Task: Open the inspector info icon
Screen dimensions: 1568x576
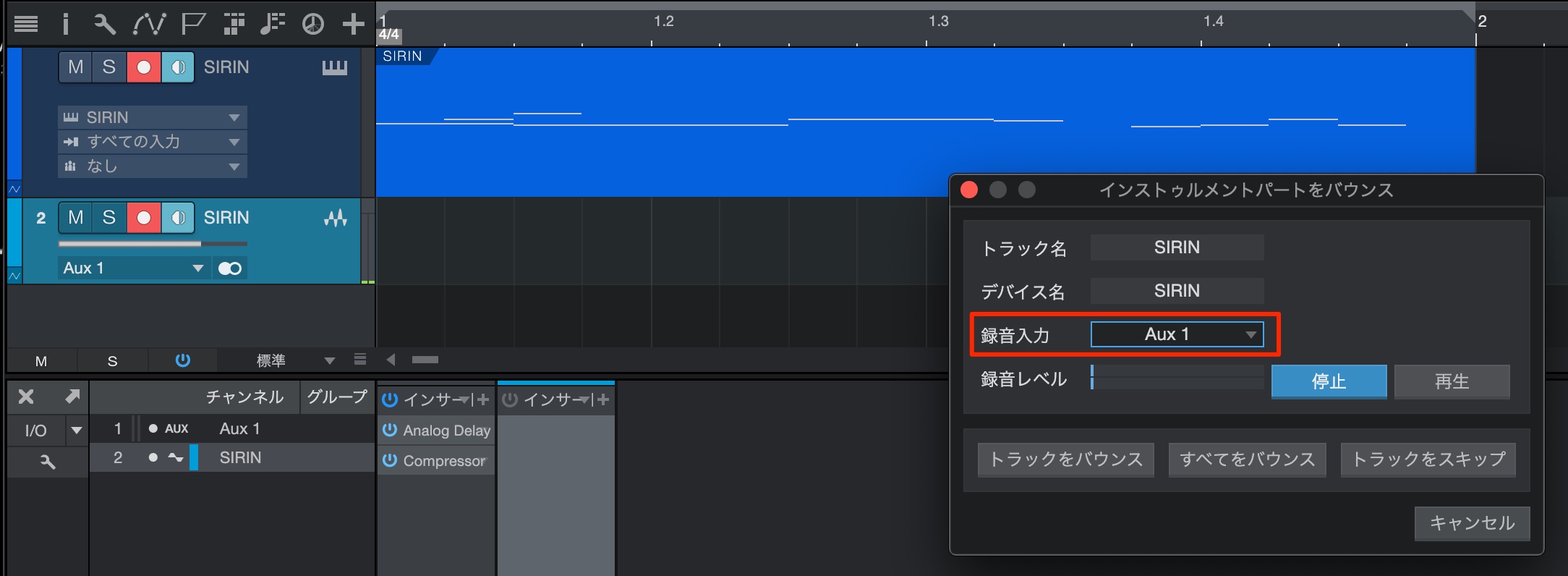Action: tap(66, 24)
